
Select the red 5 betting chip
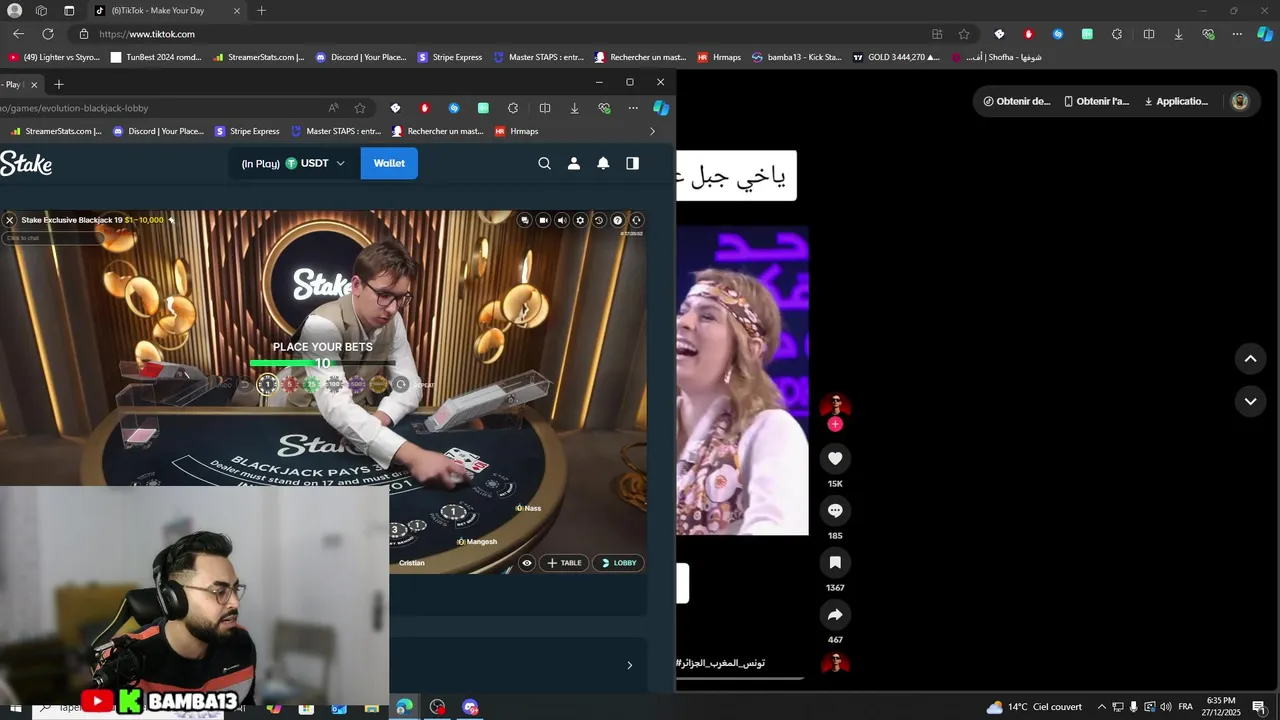[x=290, y=384]
